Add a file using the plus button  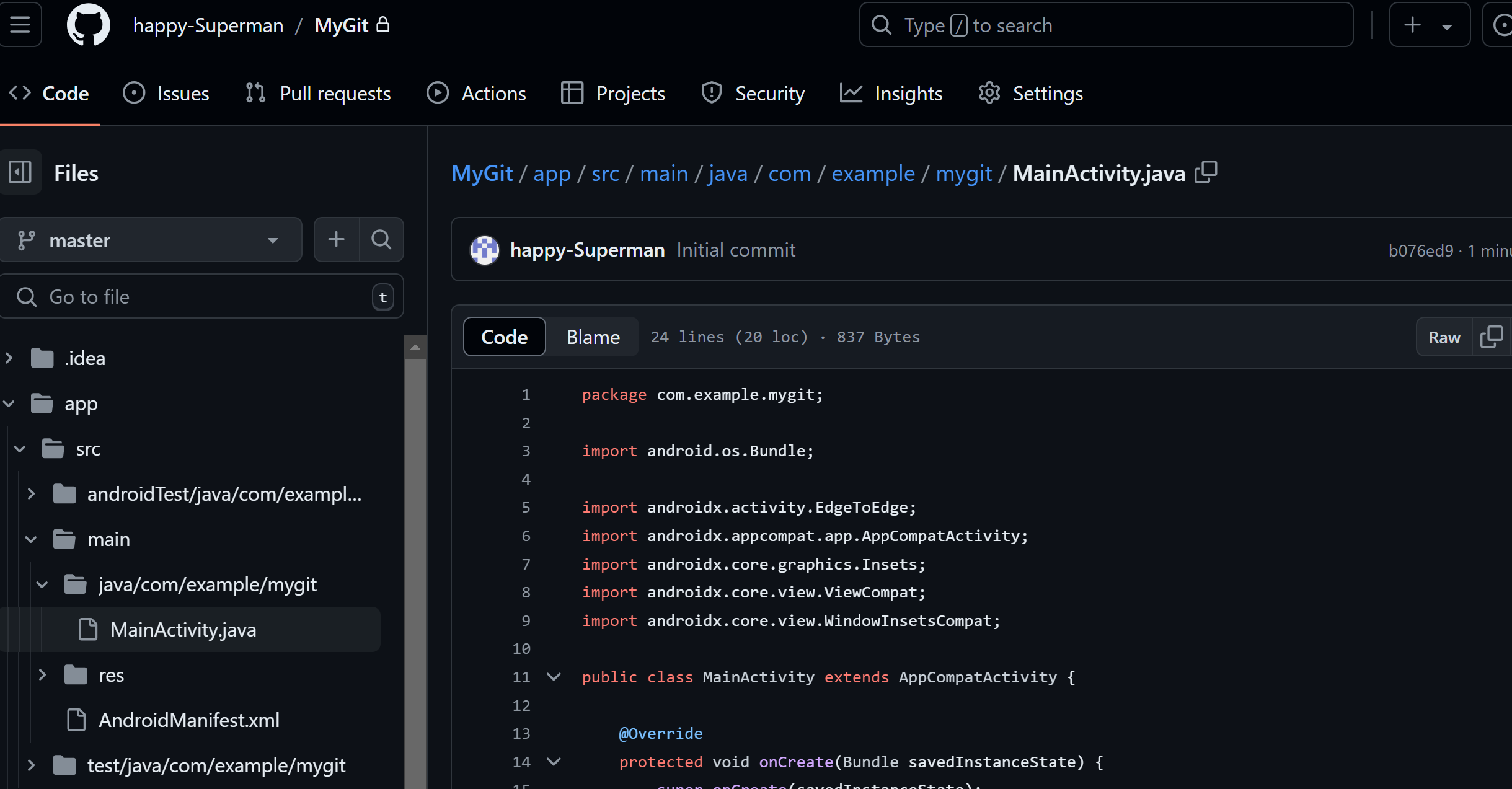tap(337, 239)
